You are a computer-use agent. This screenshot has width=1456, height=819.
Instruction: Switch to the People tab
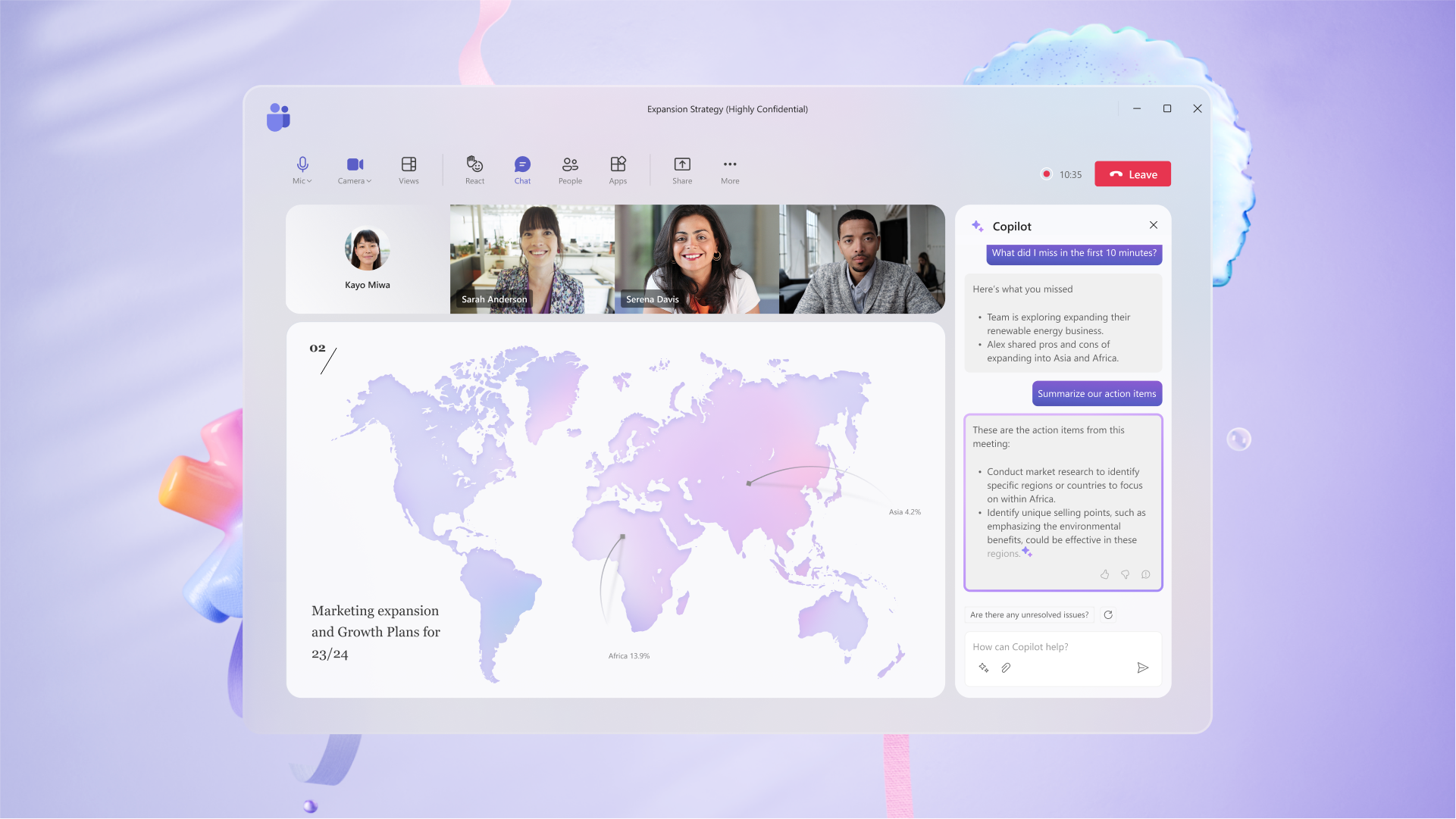[569, 171]
